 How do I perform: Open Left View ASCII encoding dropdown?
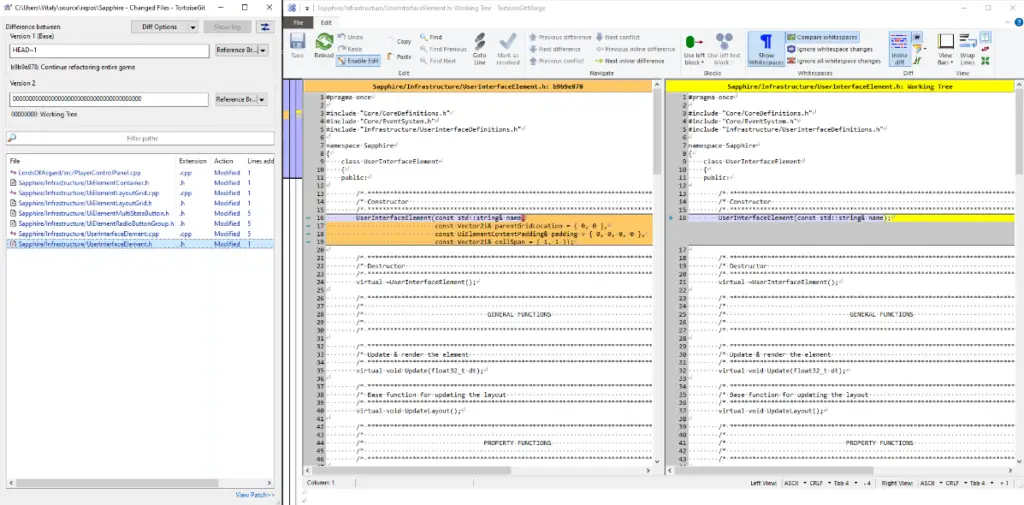coord(793,483)
